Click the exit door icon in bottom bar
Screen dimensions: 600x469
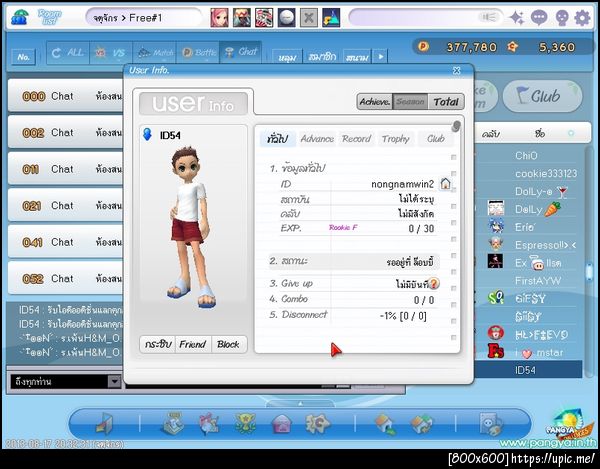coord(104,424)
